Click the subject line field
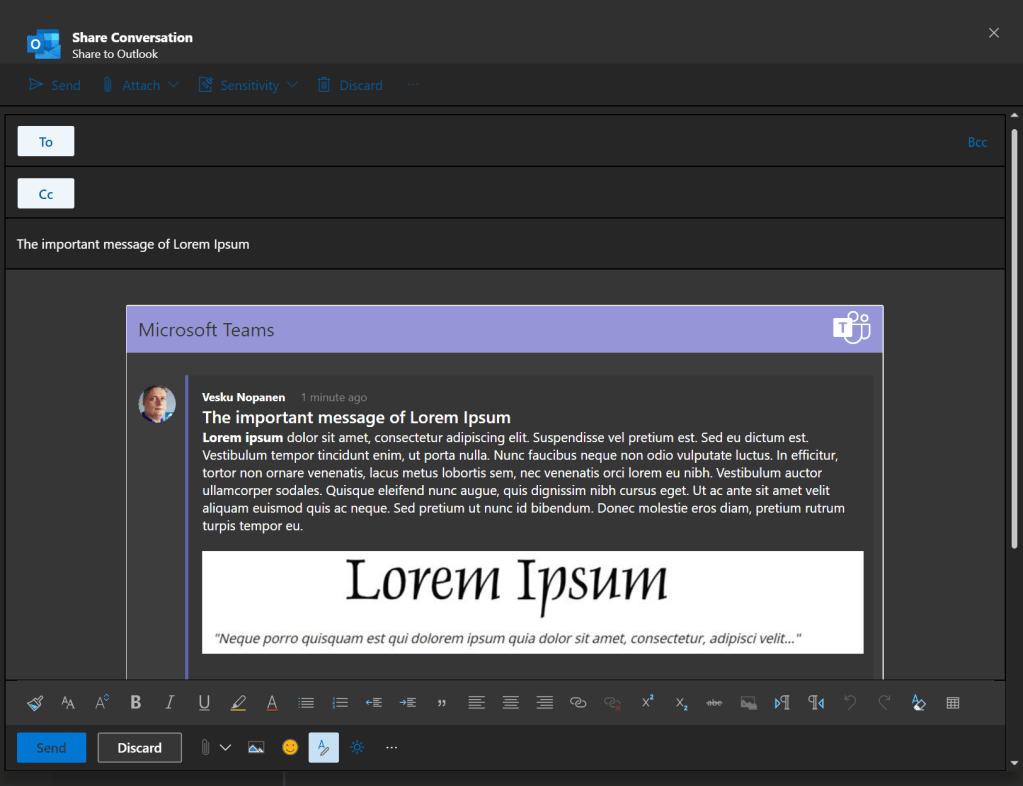This screenshot has width=1023, height=786. point(500,244)
